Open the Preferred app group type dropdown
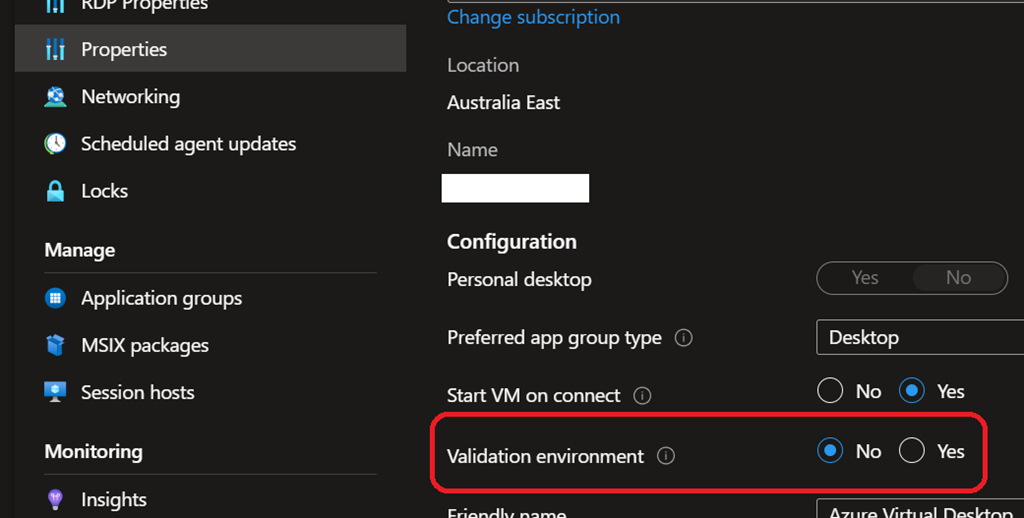Viewport: 1024px width, 518px height. pos(920,338)
